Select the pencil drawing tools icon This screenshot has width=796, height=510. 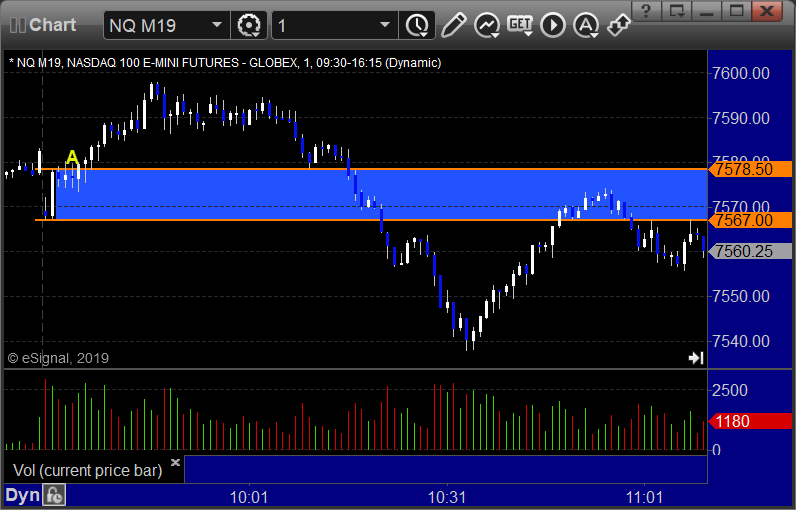click(453, 25)
